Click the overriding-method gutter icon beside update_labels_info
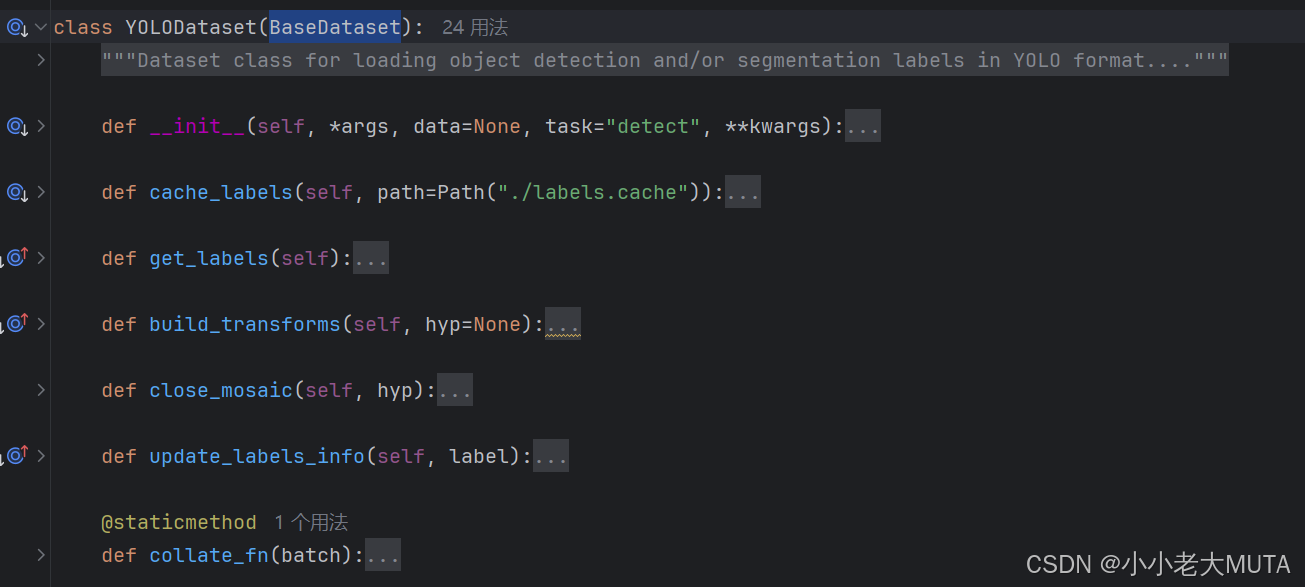This screenshot has height=587, width=1305. (15, 456)
